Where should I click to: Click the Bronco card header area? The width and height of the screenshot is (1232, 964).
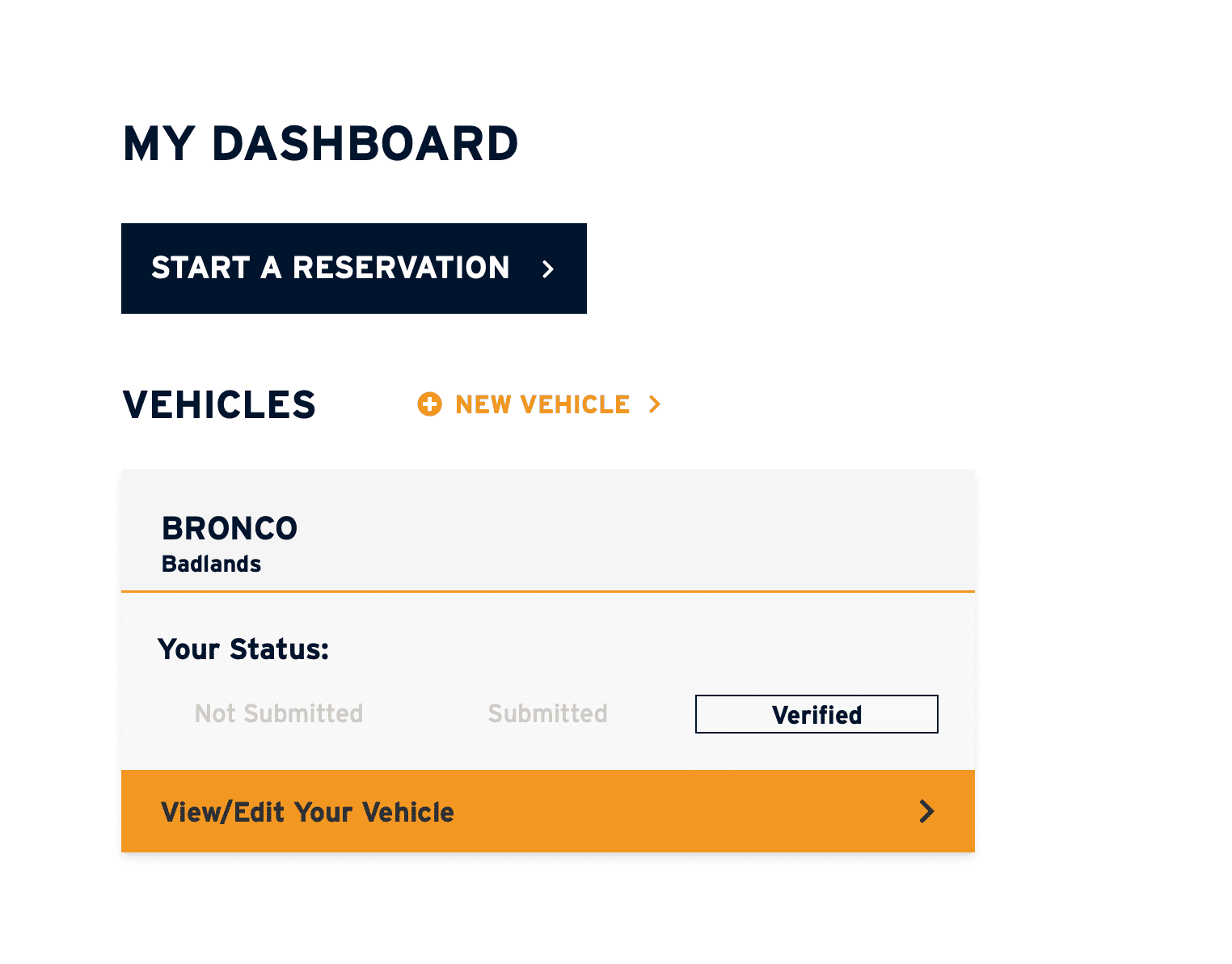(x=548, y=531)
